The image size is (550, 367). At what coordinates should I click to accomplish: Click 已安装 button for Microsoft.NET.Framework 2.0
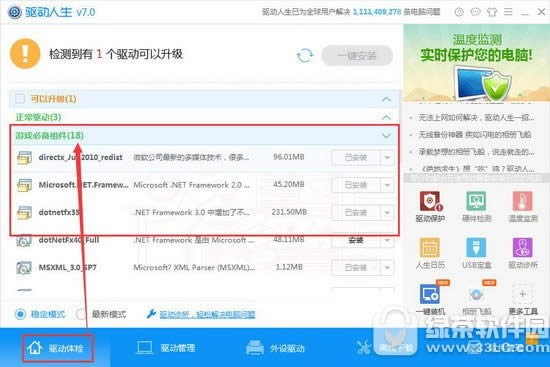[x=356, y=185]
